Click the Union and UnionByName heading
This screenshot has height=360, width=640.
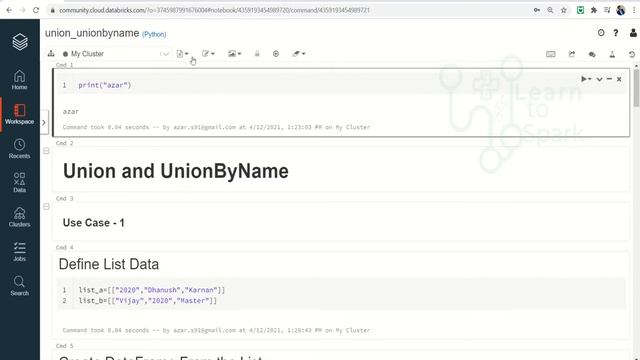click(x=176, y=171)
